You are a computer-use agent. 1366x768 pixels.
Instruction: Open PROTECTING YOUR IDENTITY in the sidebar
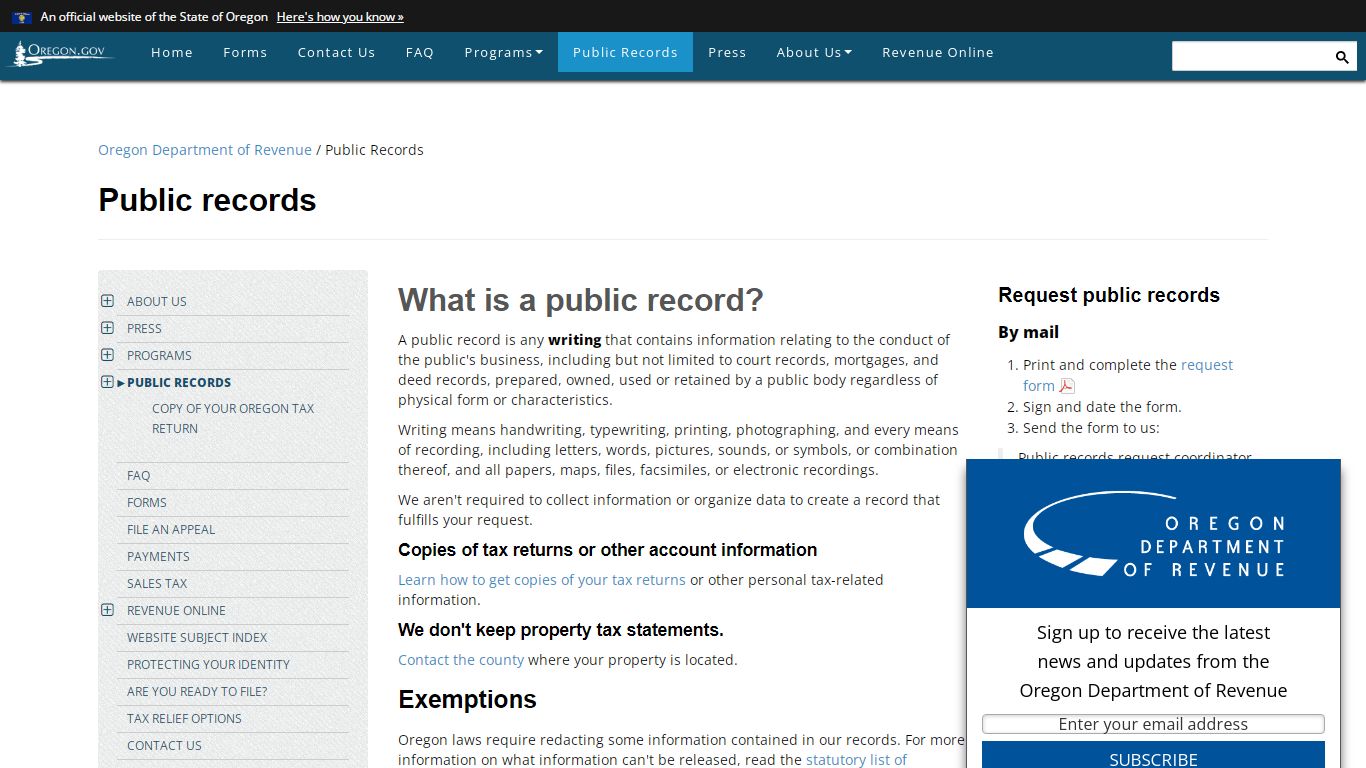(x=208, y=665)
